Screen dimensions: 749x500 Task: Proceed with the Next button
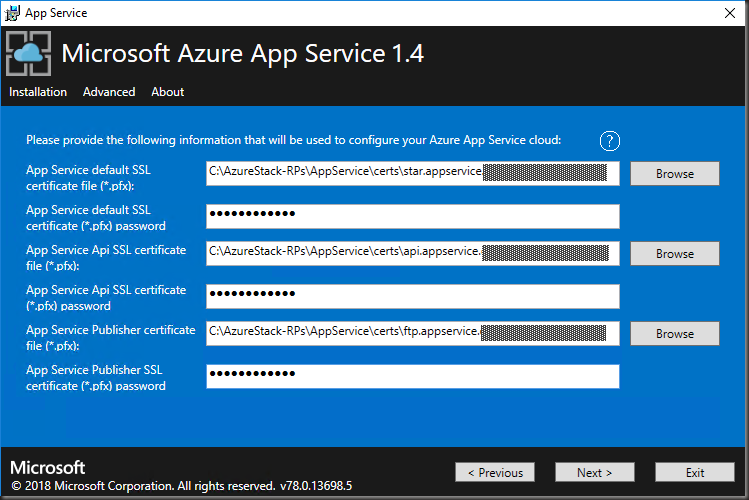(x=594, y=472)
